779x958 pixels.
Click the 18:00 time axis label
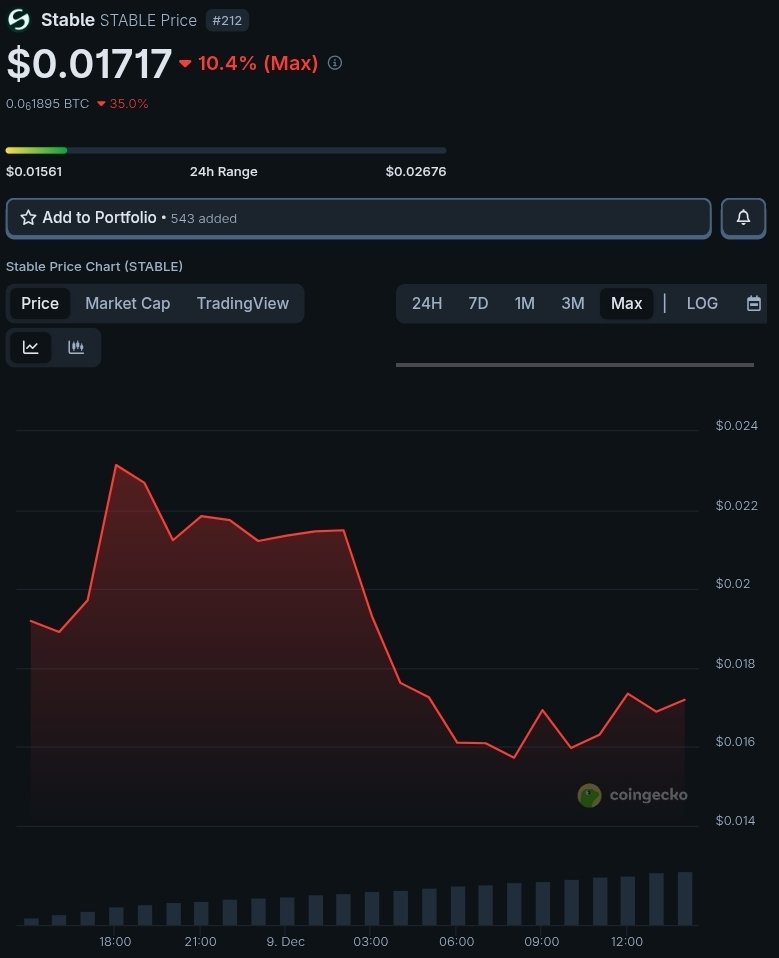[x=115, y=942]
